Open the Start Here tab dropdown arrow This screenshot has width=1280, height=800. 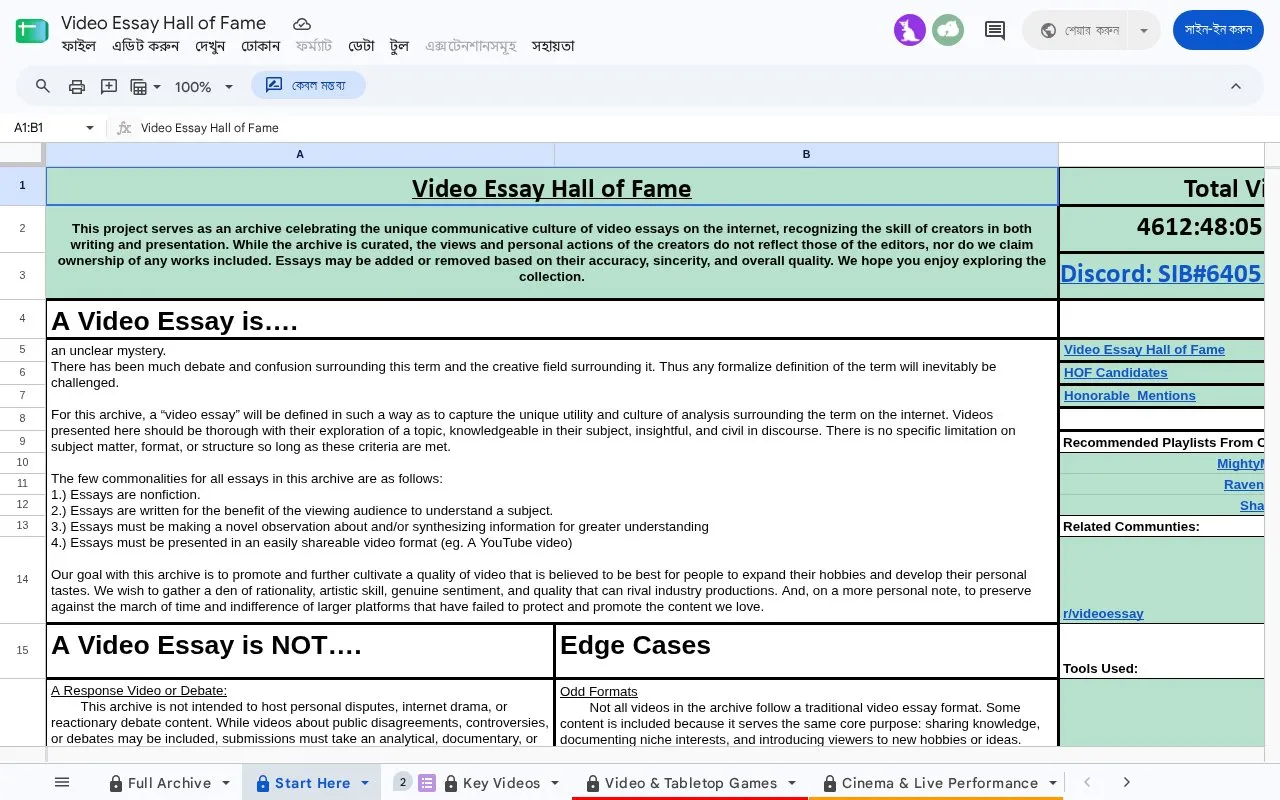pos(365,783)
